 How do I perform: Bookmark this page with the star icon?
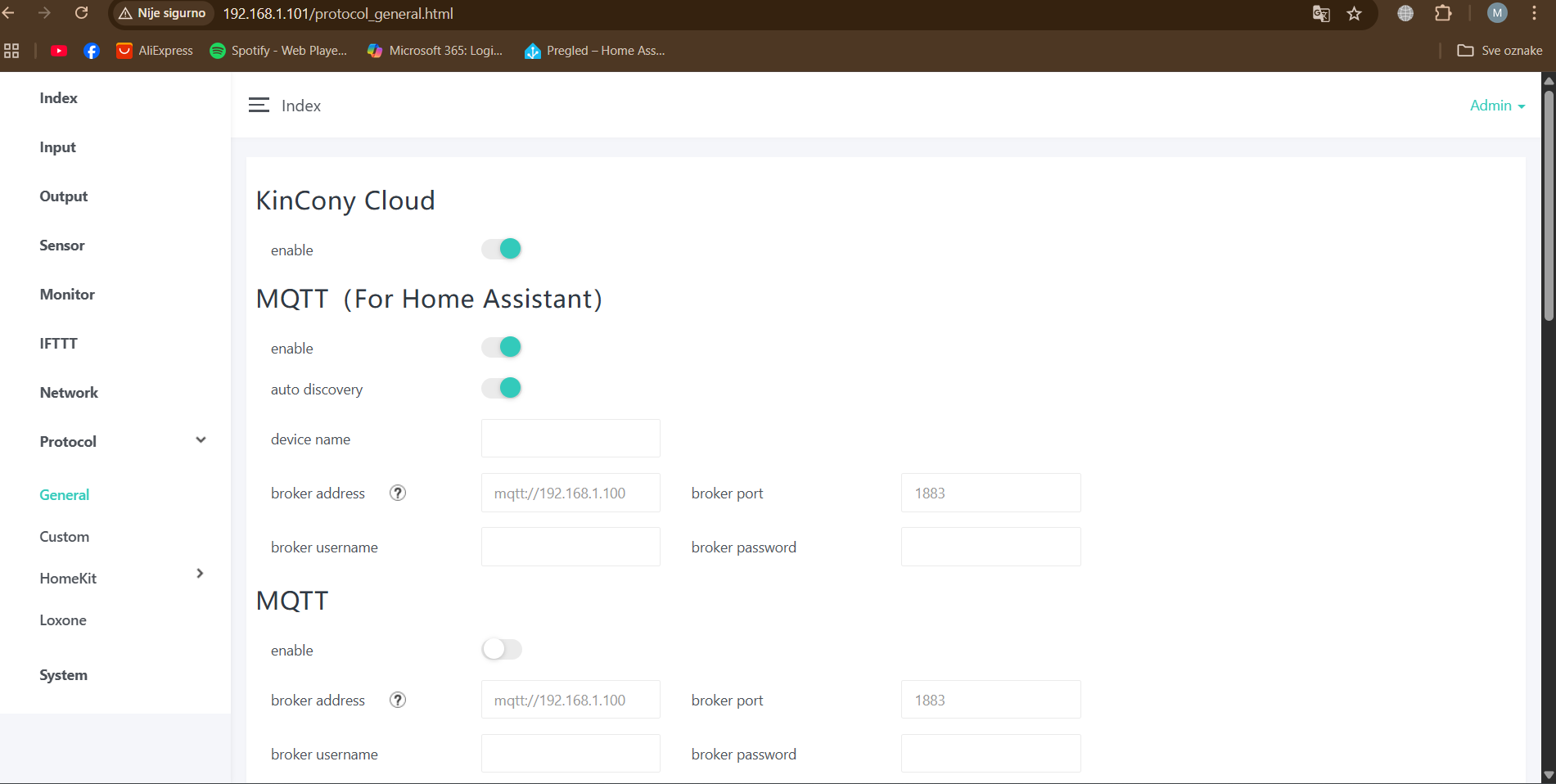point(1355,14)
